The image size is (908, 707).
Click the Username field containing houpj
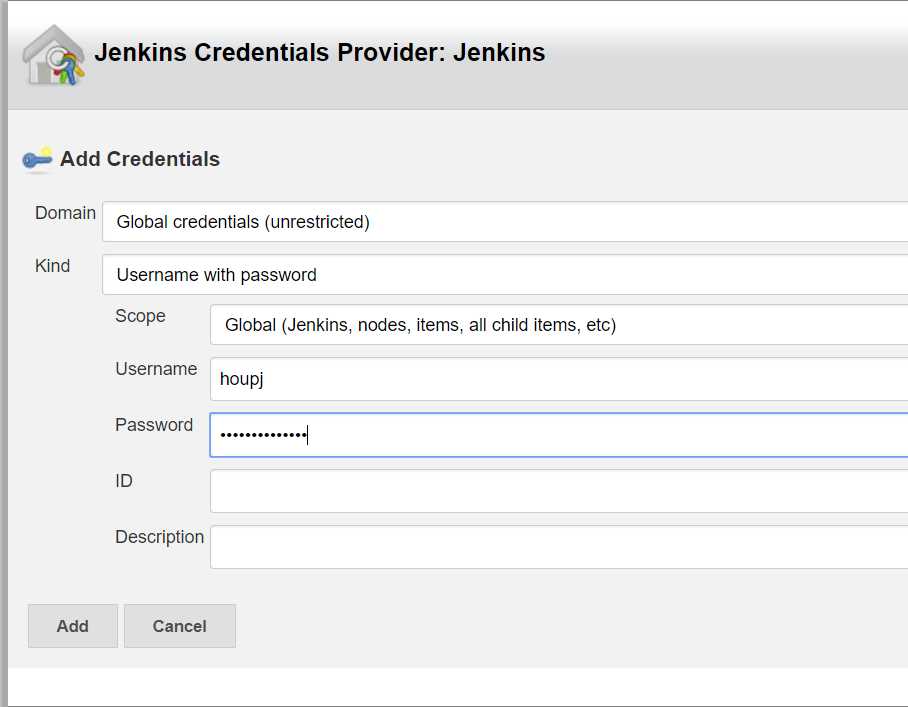click(x=559, y=379)
